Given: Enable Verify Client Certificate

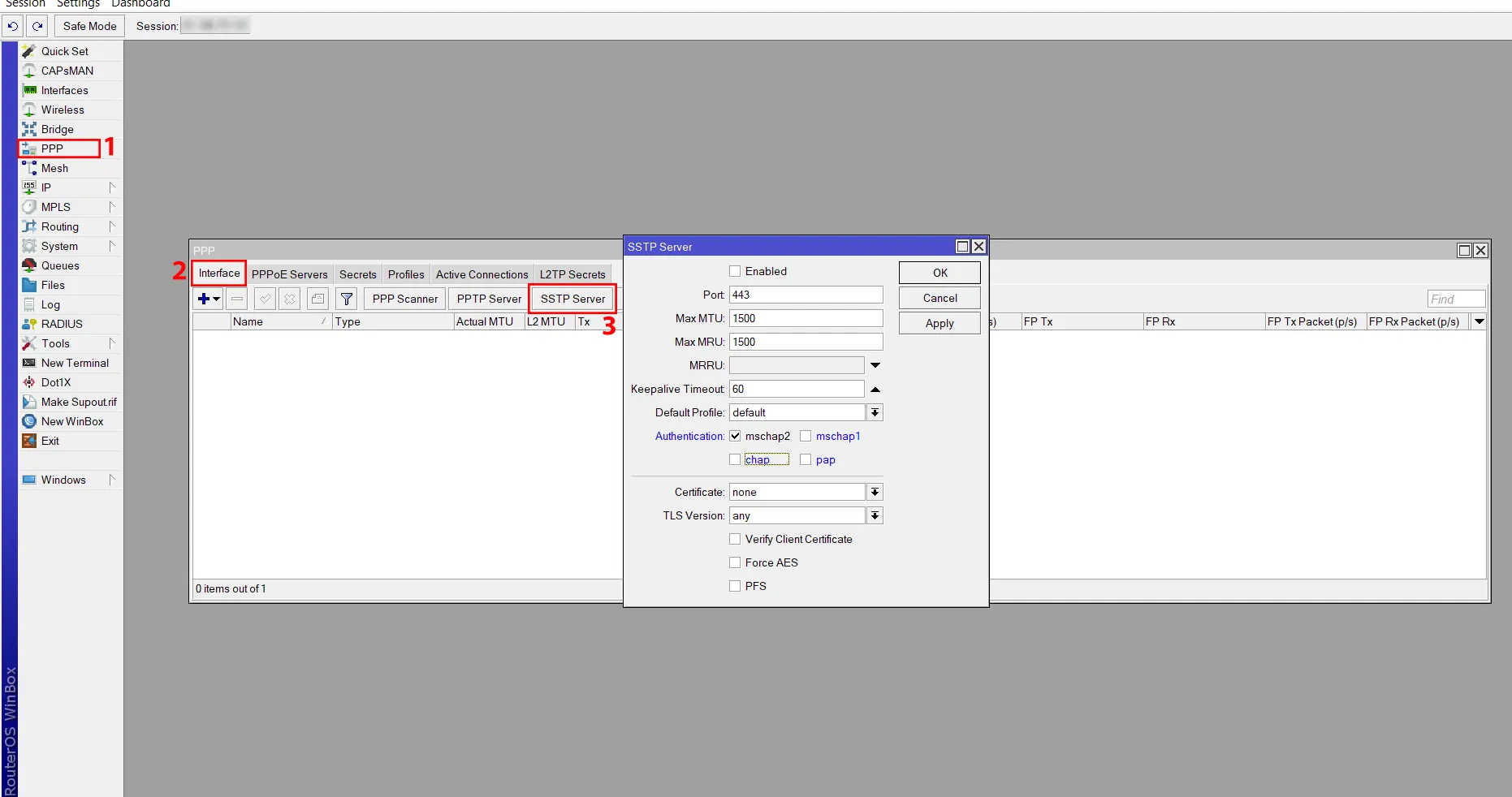Looking at the screenshot, I should [x=735, y=539].
